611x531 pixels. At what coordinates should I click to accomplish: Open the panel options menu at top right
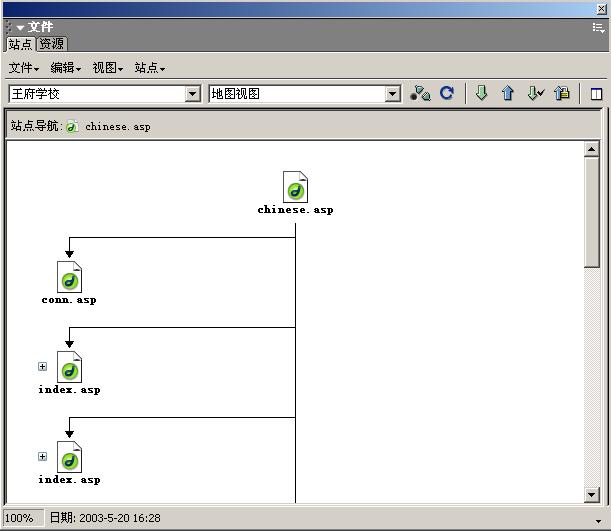pos(598,27)
